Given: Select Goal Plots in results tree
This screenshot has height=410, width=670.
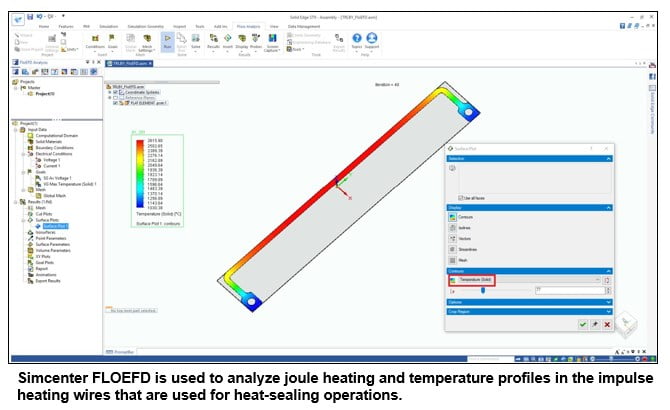Looking at the screenshot, I should pyautogui.click(x=44, y=263).
